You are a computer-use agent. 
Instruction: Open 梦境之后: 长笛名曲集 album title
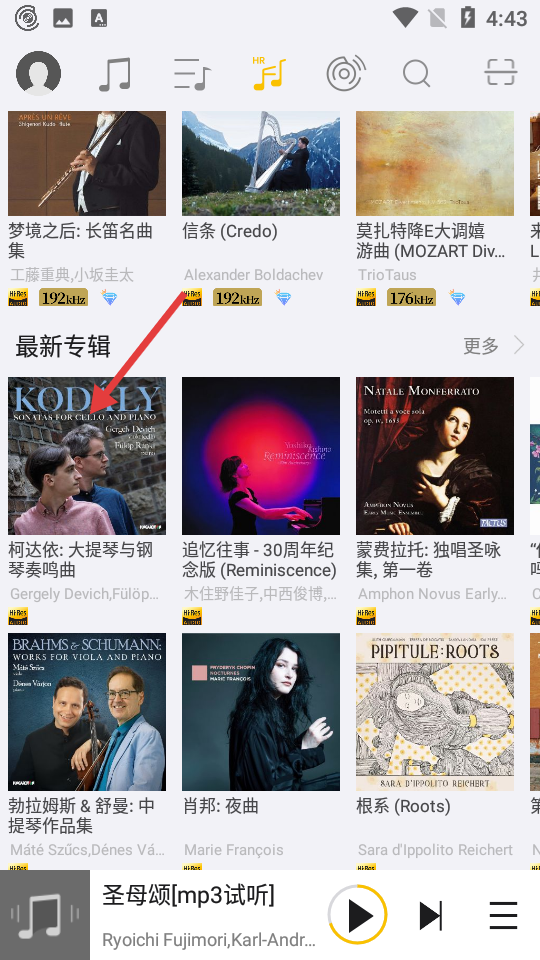coord(80,241)
